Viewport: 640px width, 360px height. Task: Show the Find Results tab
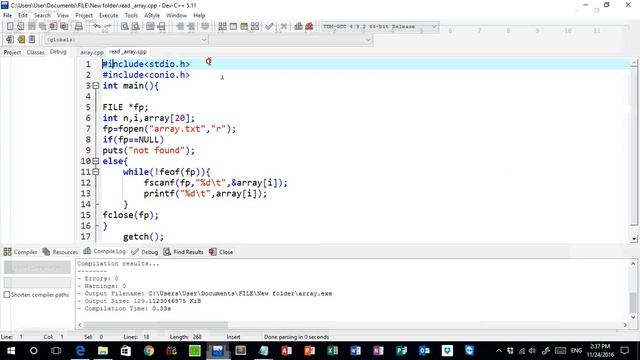[x=184, y=252]
